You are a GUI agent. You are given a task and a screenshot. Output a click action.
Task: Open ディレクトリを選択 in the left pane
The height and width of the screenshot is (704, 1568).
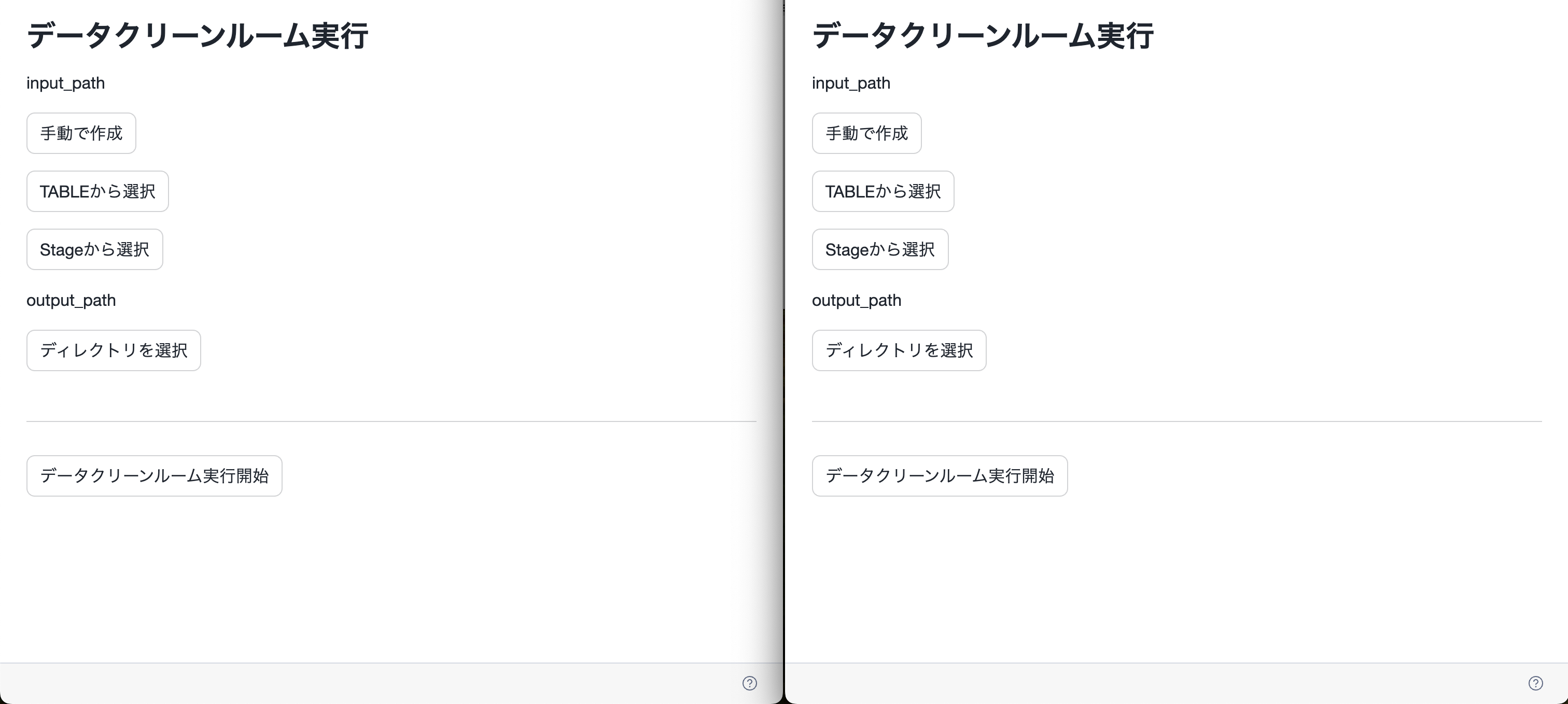(113, 350)
